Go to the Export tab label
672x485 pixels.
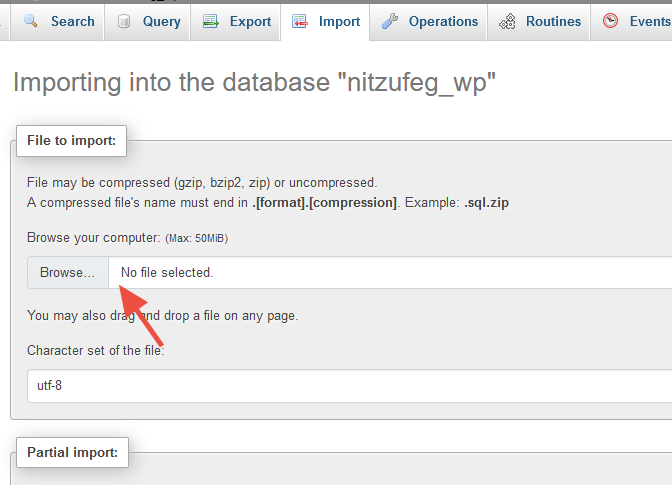click(249, 21)
